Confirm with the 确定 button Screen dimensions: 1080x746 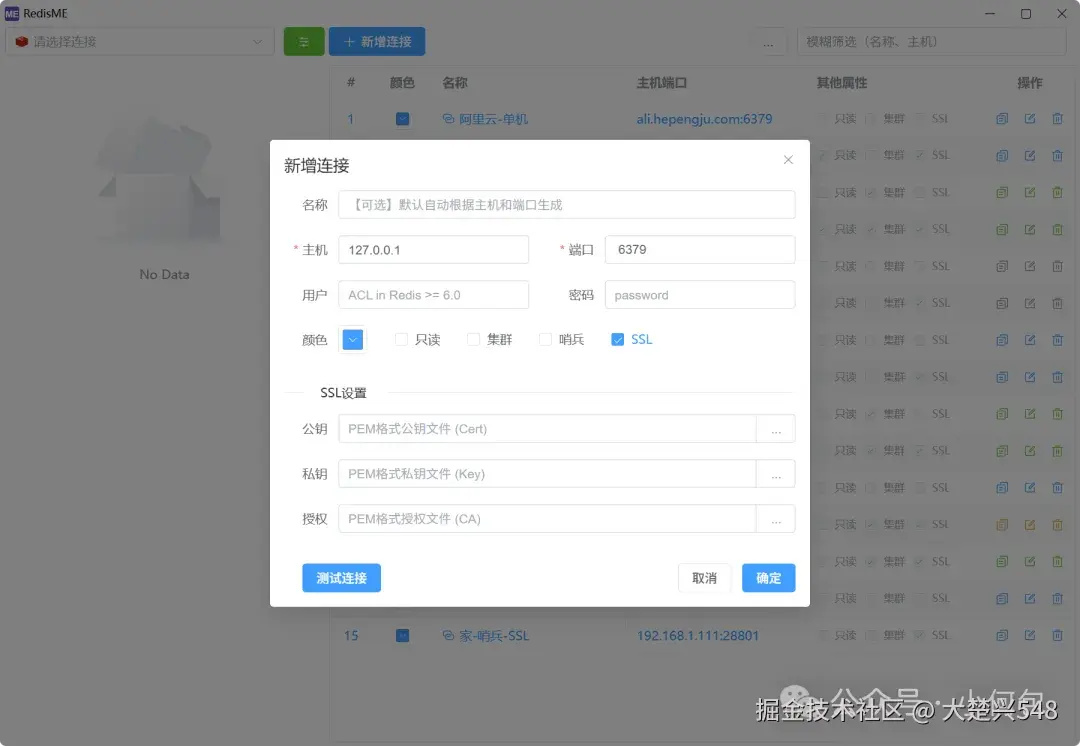click(x=769, y=578)
